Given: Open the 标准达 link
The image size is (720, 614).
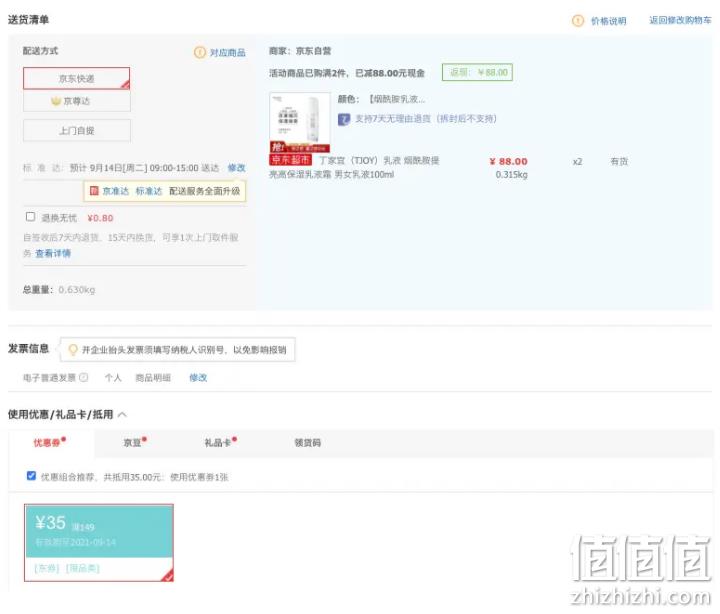Looking at the screenshot, I should coord(149,191).
